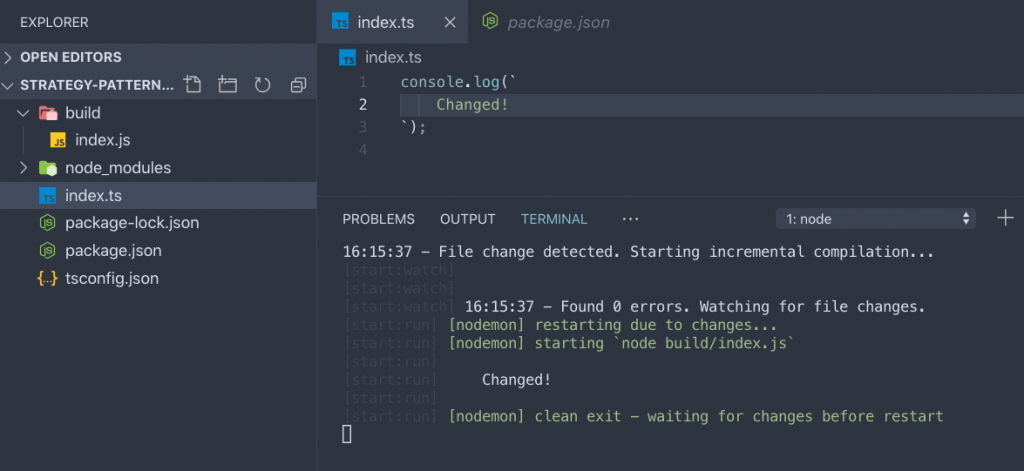Click the red build folder icon
The image size is (1024, 471).
(x=48, y=113)
